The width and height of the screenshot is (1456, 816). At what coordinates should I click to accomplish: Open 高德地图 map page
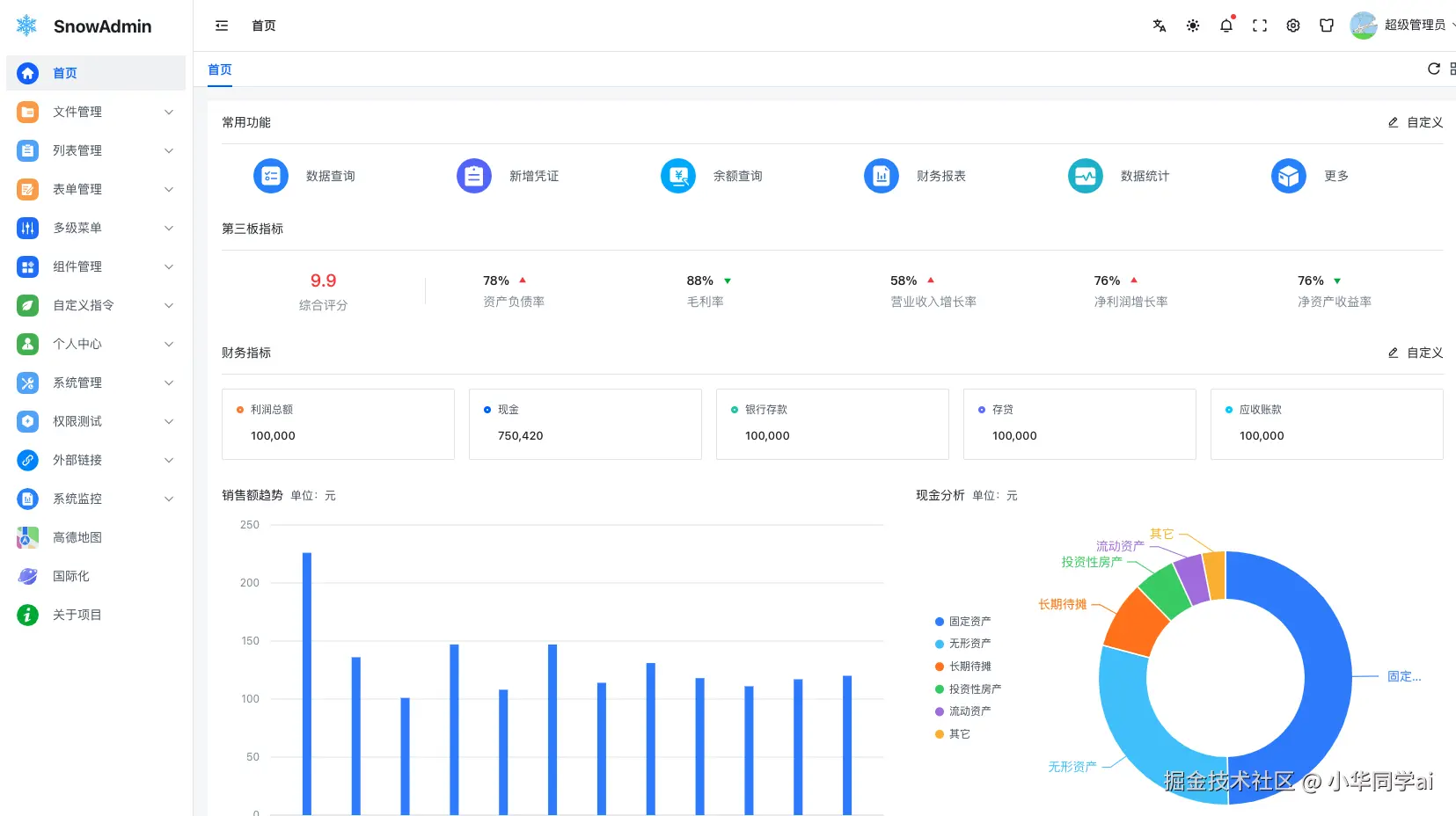(x=96, y=537)
